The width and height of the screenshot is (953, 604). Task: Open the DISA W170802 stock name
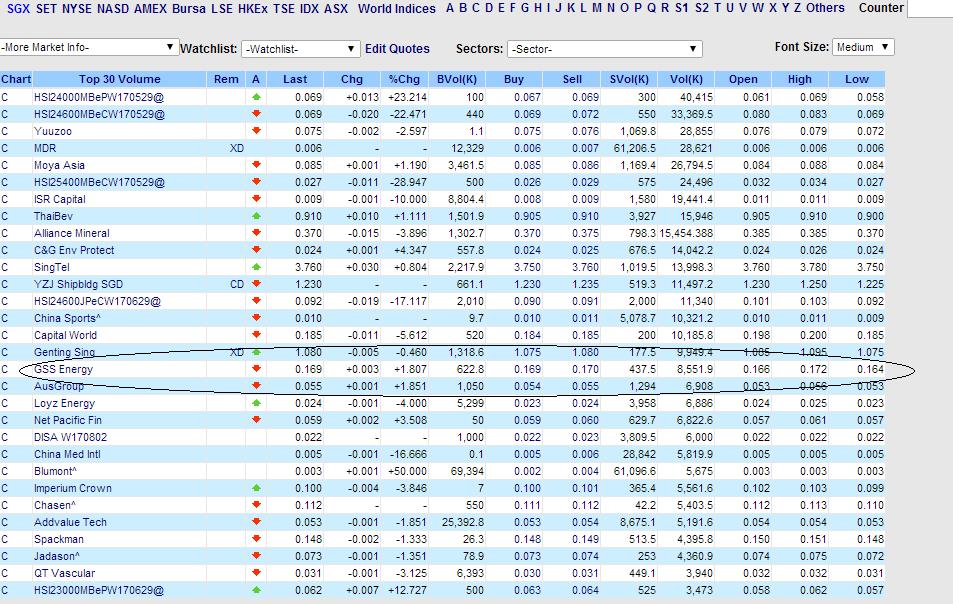(x=71, y=438)
